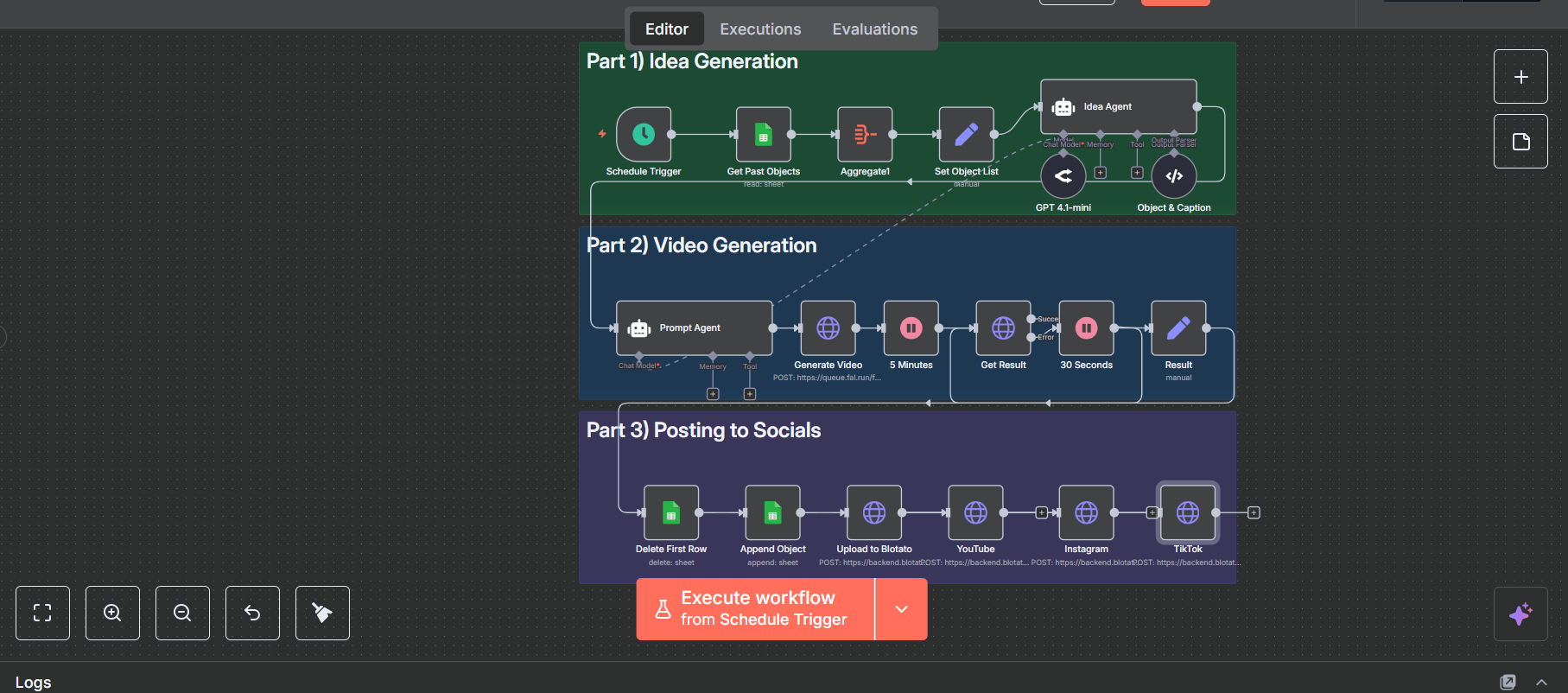
Task: Add a sticky note to canvas
Action: (x=1520, y=142)
